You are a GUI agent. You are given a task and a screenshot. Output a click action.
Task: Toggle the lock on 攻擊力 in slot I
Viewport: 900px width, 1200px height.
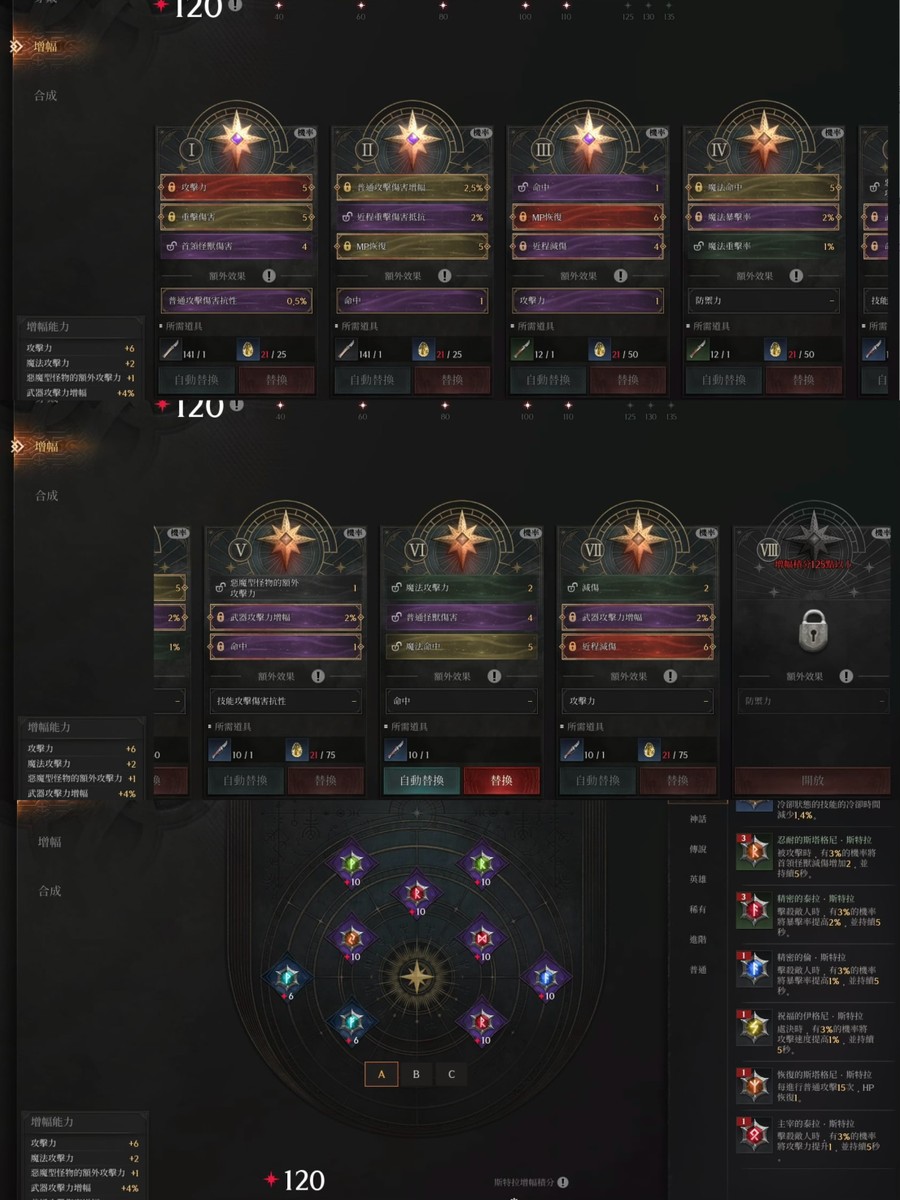pyautogui.click(x=172, y=187)
